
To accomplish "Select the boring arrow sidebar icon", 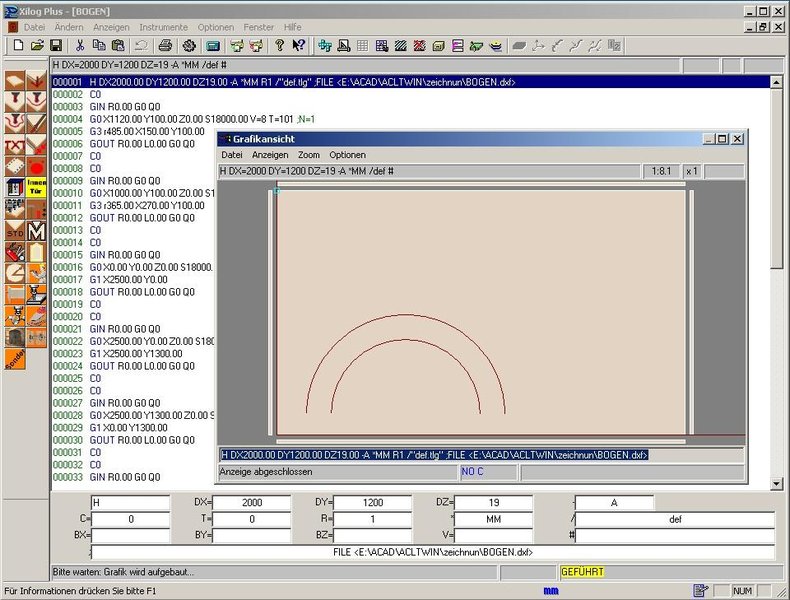I will pyautogui.click(x=36, y=81).
